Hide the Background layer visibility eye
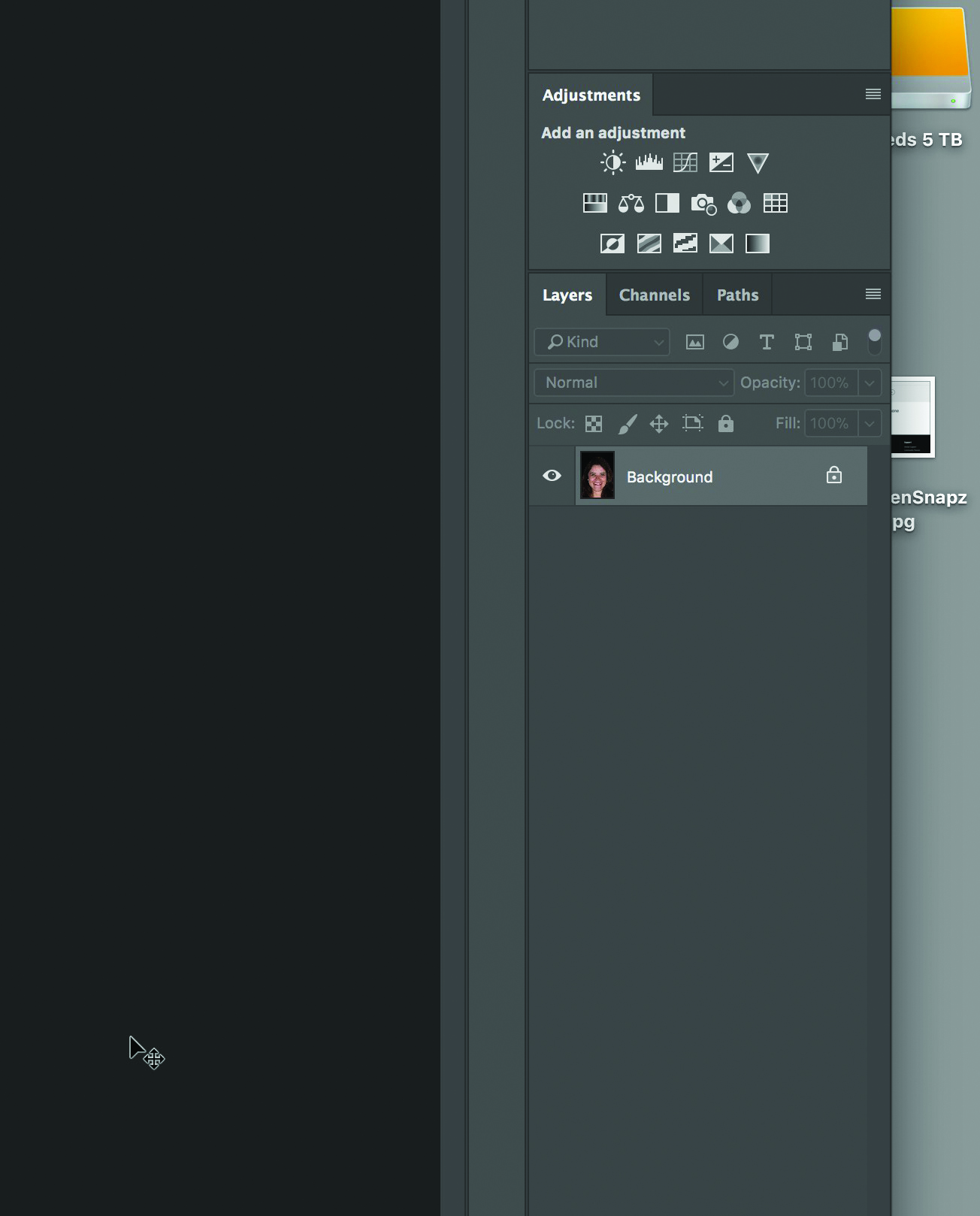980x1216 pixels. [552, 476]
